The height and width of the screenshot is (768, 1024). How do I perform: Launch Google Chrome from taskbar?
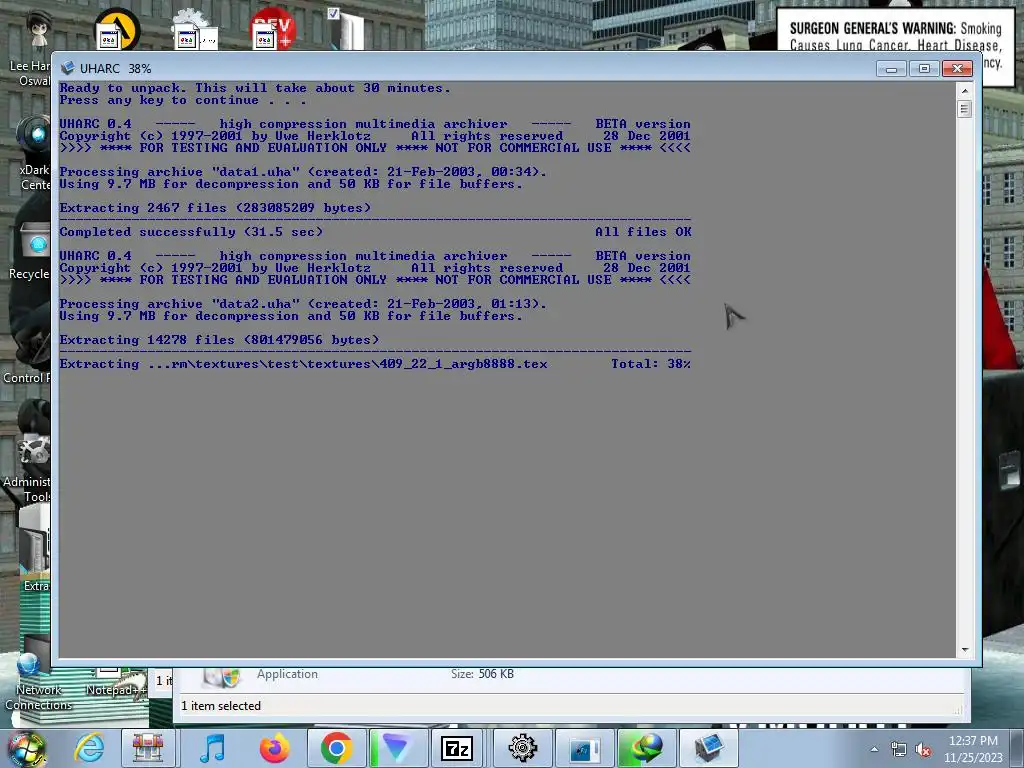click(336, 748)
